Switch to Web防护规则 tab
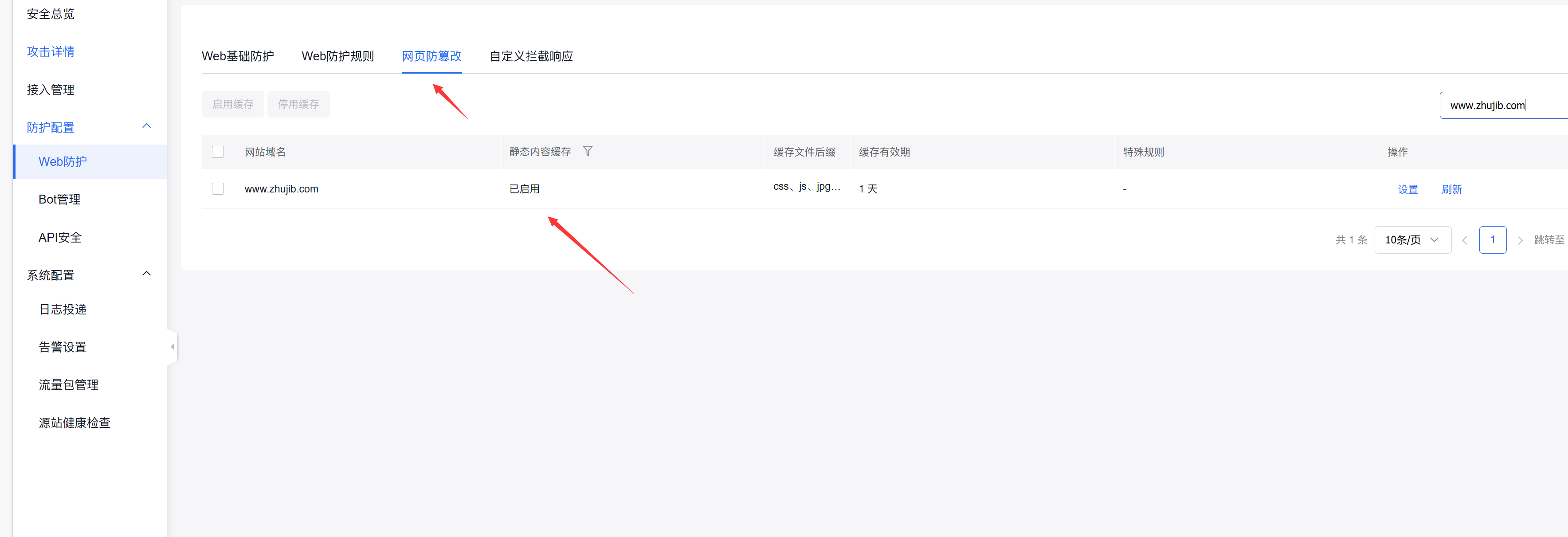This screenshot has width=1568, height=537. click(338, 56)
